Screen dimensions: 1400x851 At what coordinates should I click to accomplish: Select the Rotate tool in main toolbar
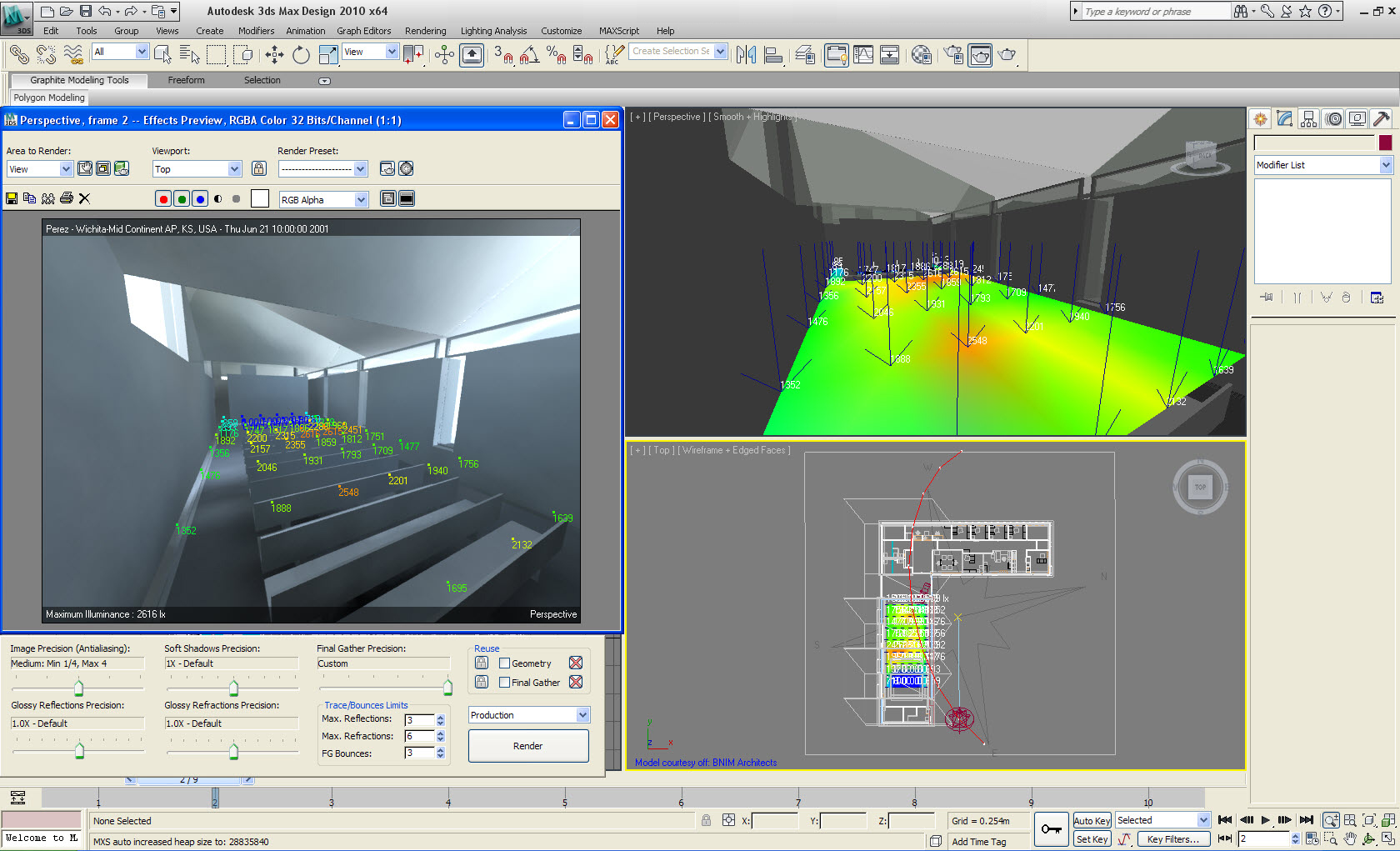click(x=301, y=55)
